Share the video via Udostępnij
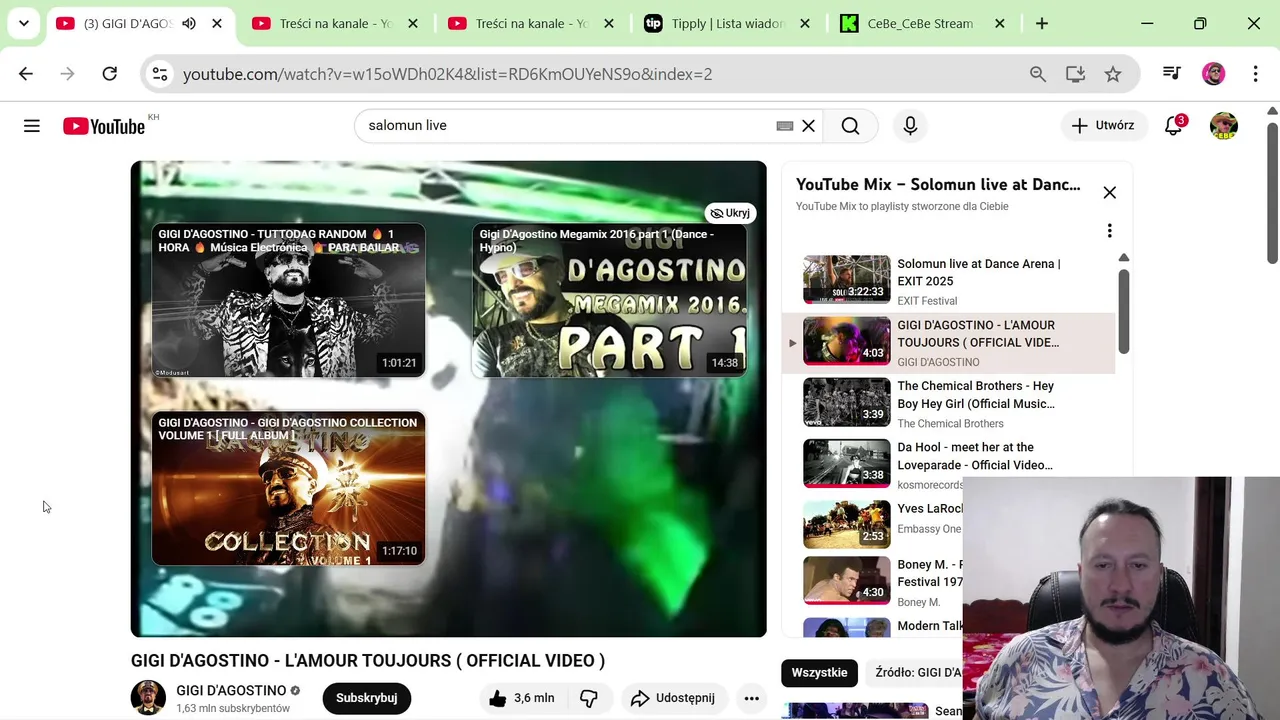The height and width of the screenshot is (720, 1280). [x=672, y=698]
